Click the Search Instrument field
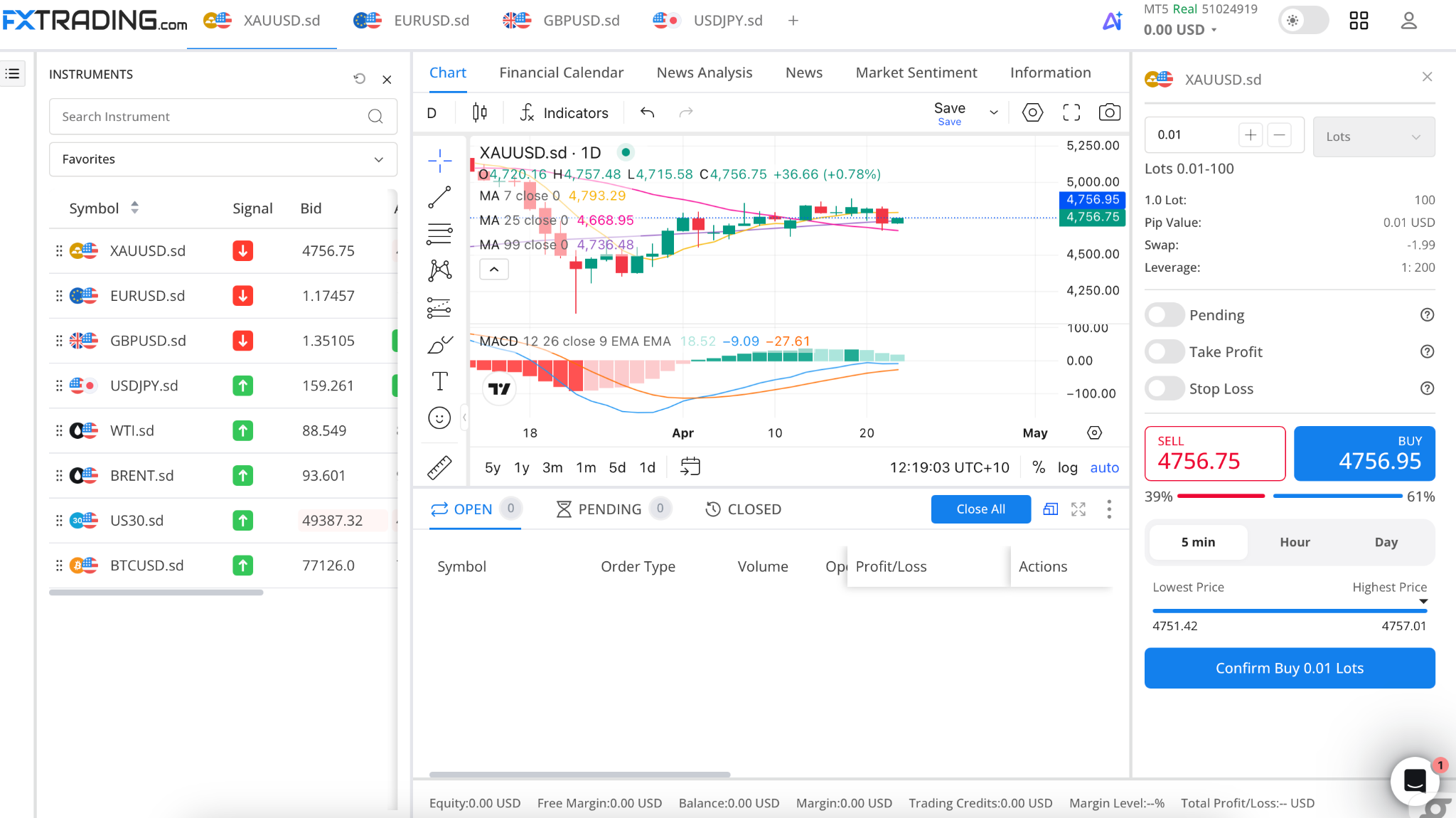 click(223, 117)
